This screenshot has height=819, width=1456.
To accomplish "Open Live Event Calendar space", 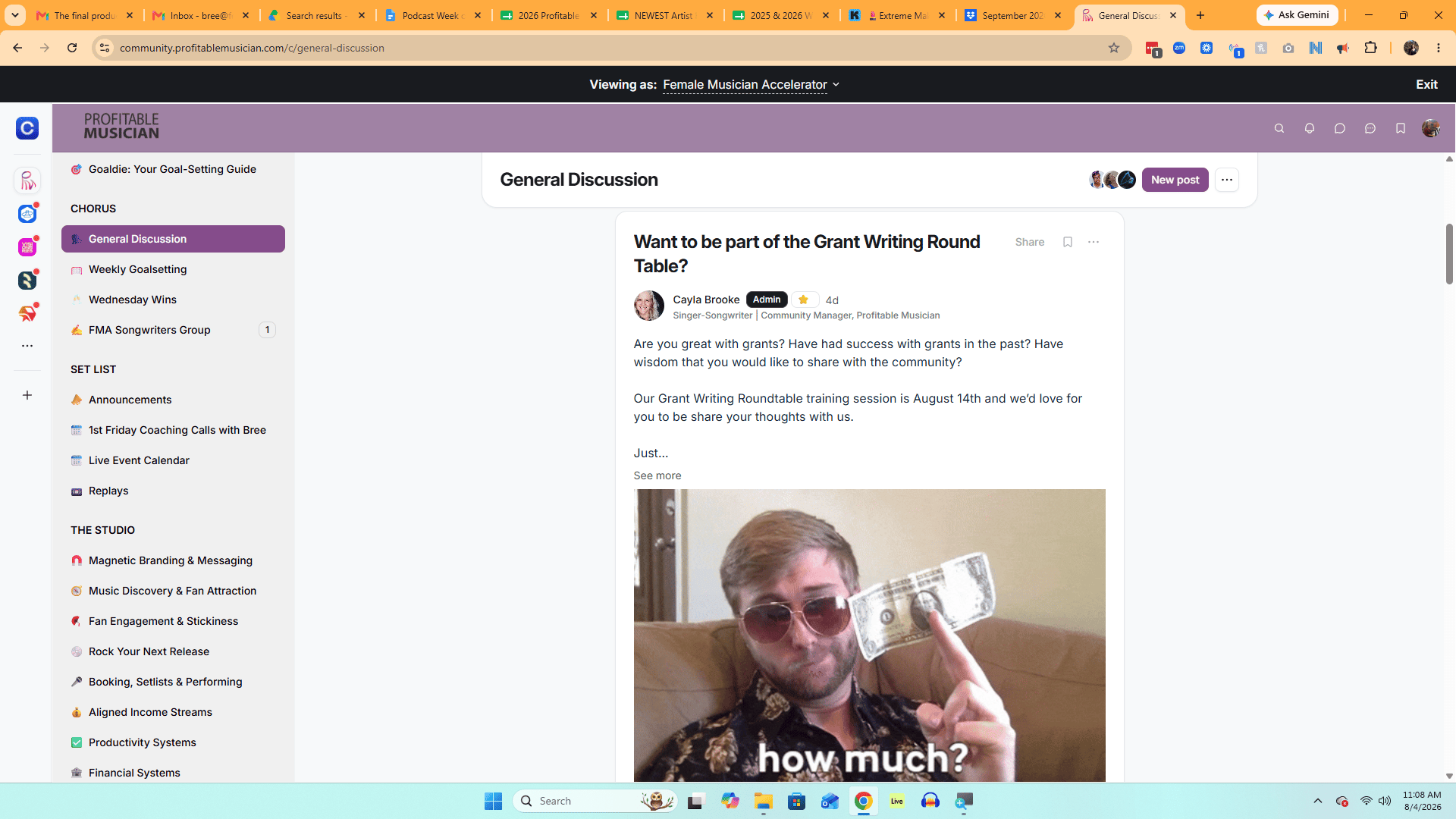I will coord(173,460).
